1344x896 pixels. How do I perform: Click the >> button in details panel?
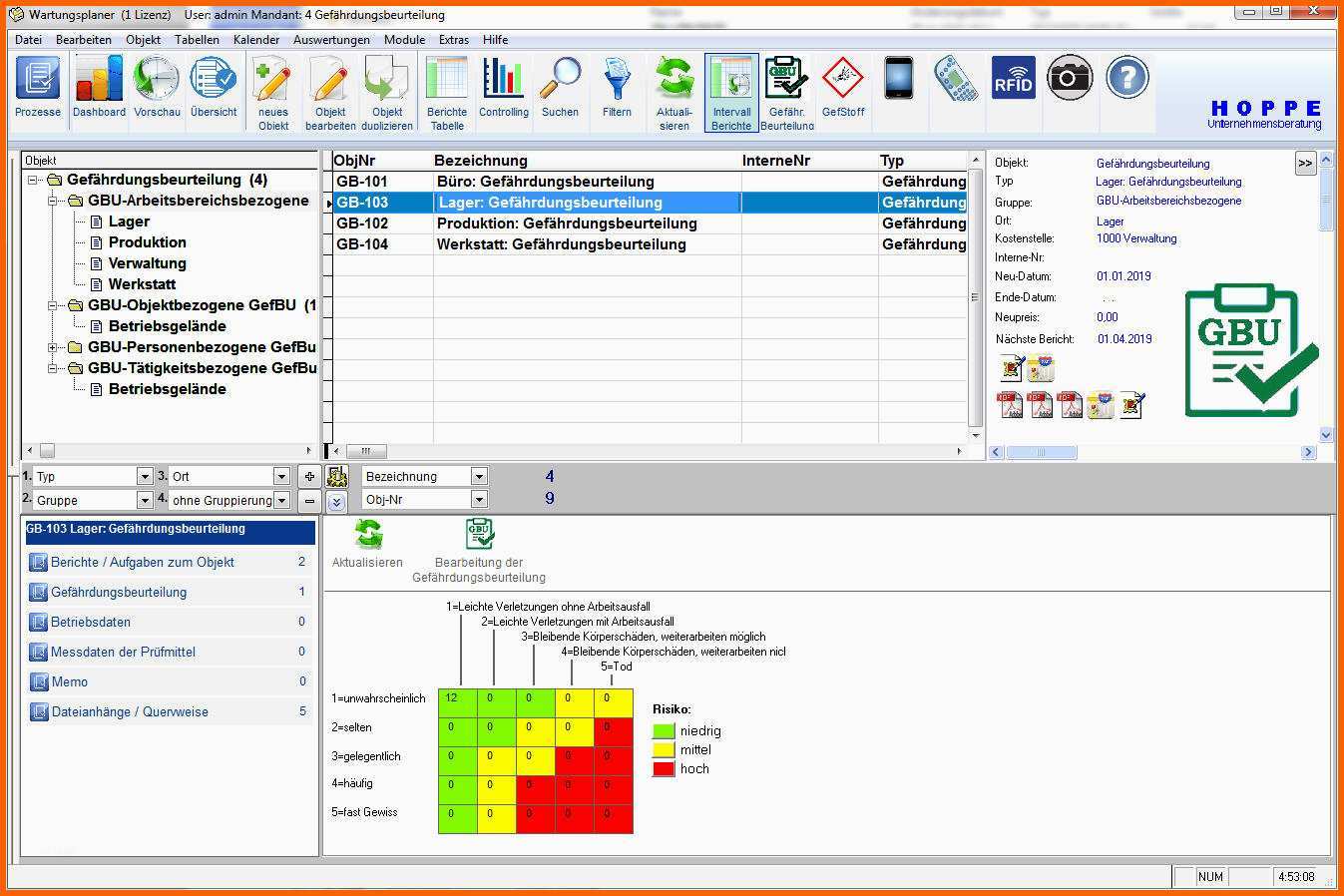click(x=1305, y=163)
